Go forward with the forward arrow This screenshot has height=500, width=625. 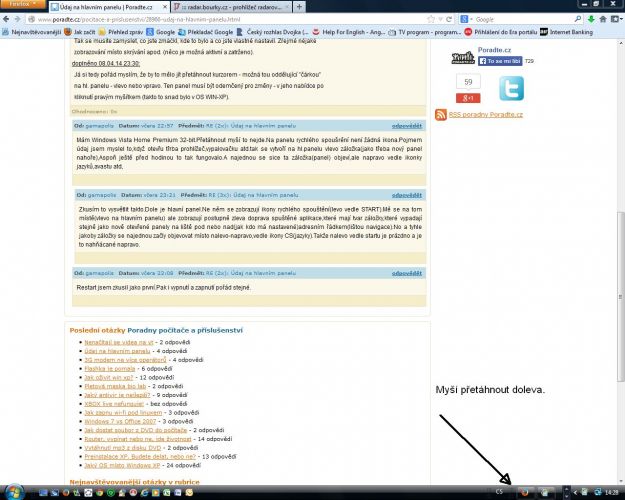pyautogui.click(x=17, y=19)
